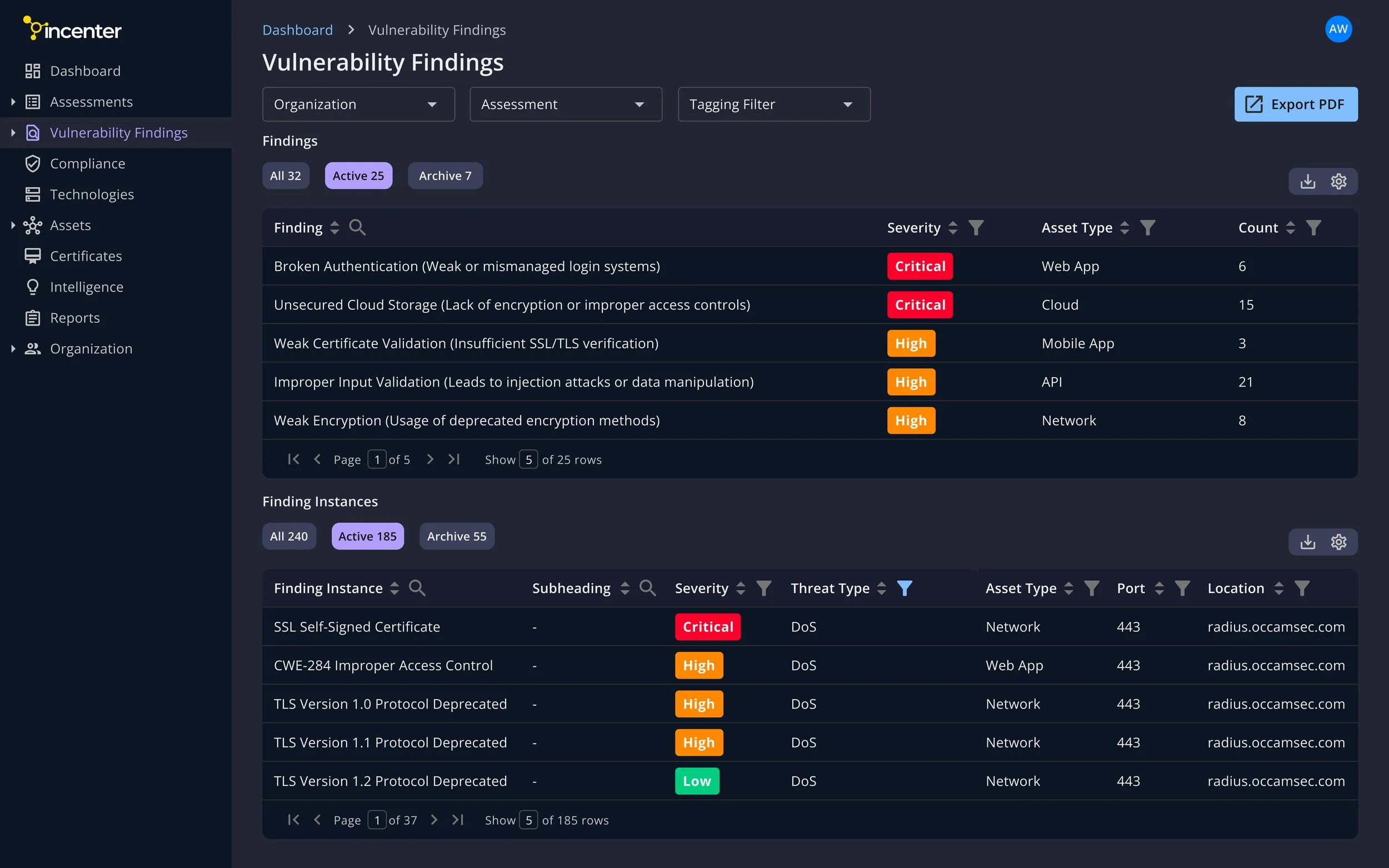Screen dimensions: 1389x868
Task: Follow the Dashboard breadcrumb link
Action: [297, 29]
